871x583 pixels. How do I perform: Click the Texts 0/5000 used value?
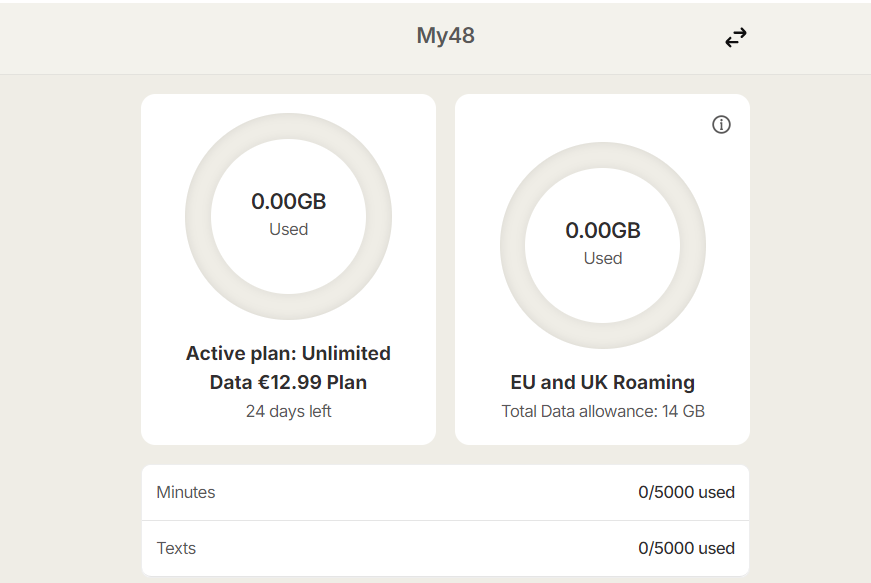click(686, 548)
